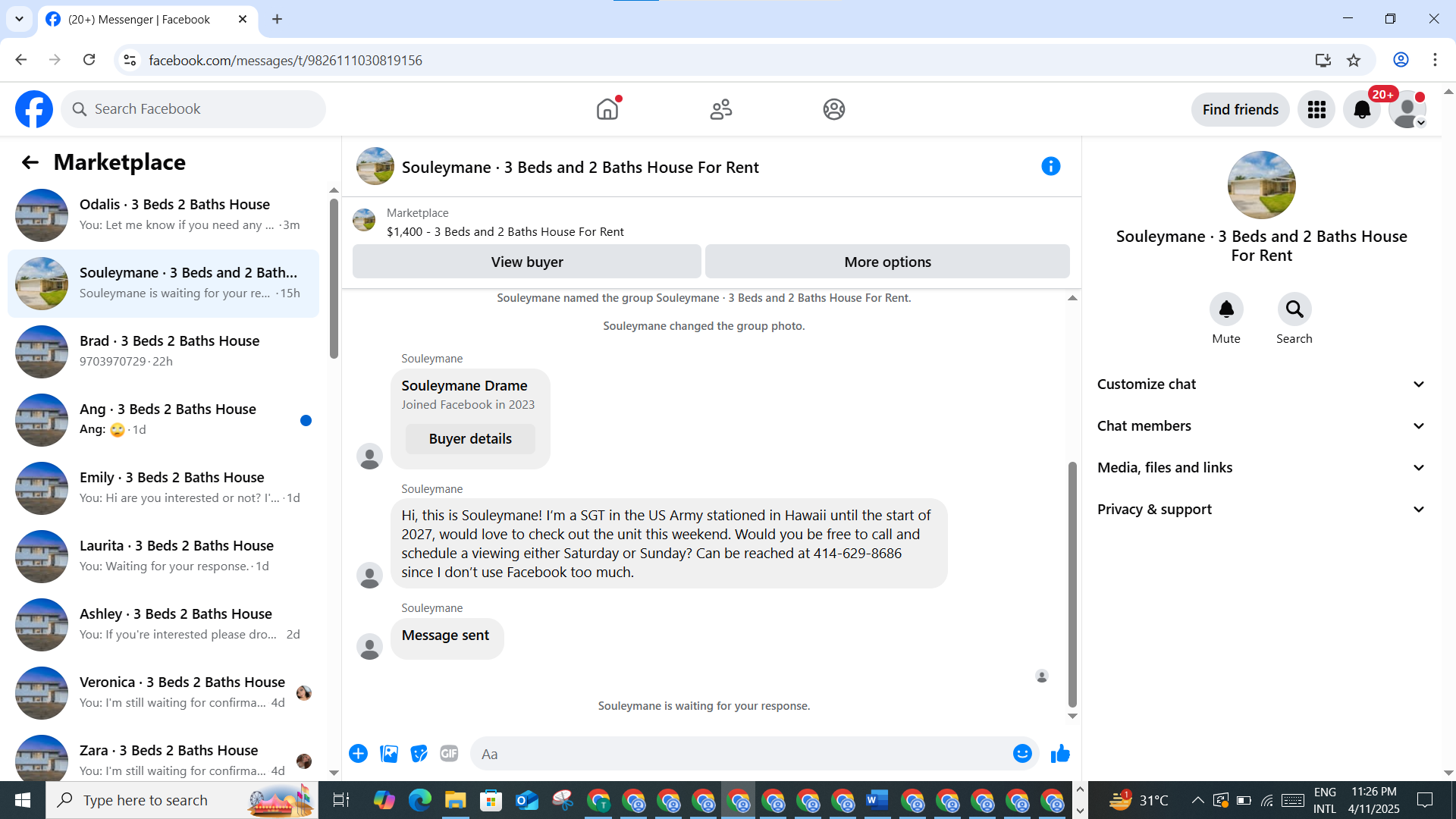Go to the Facebook Home feed icon
Screen dimensions: 1456x819
point(607,109)
